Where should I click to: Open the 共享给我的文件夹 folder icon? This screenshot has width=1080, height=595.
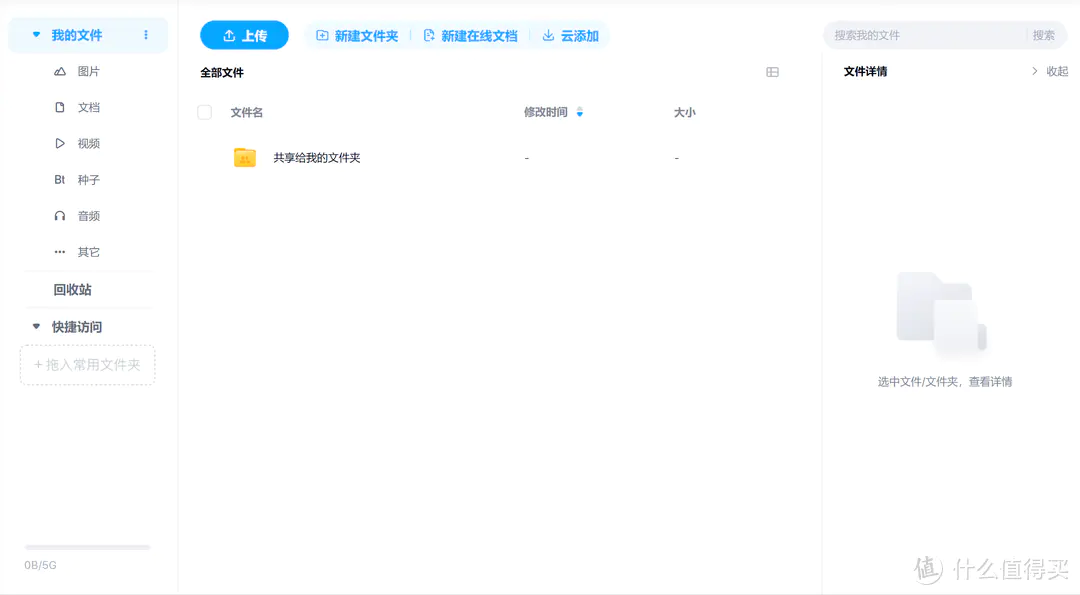coord(244,157)
